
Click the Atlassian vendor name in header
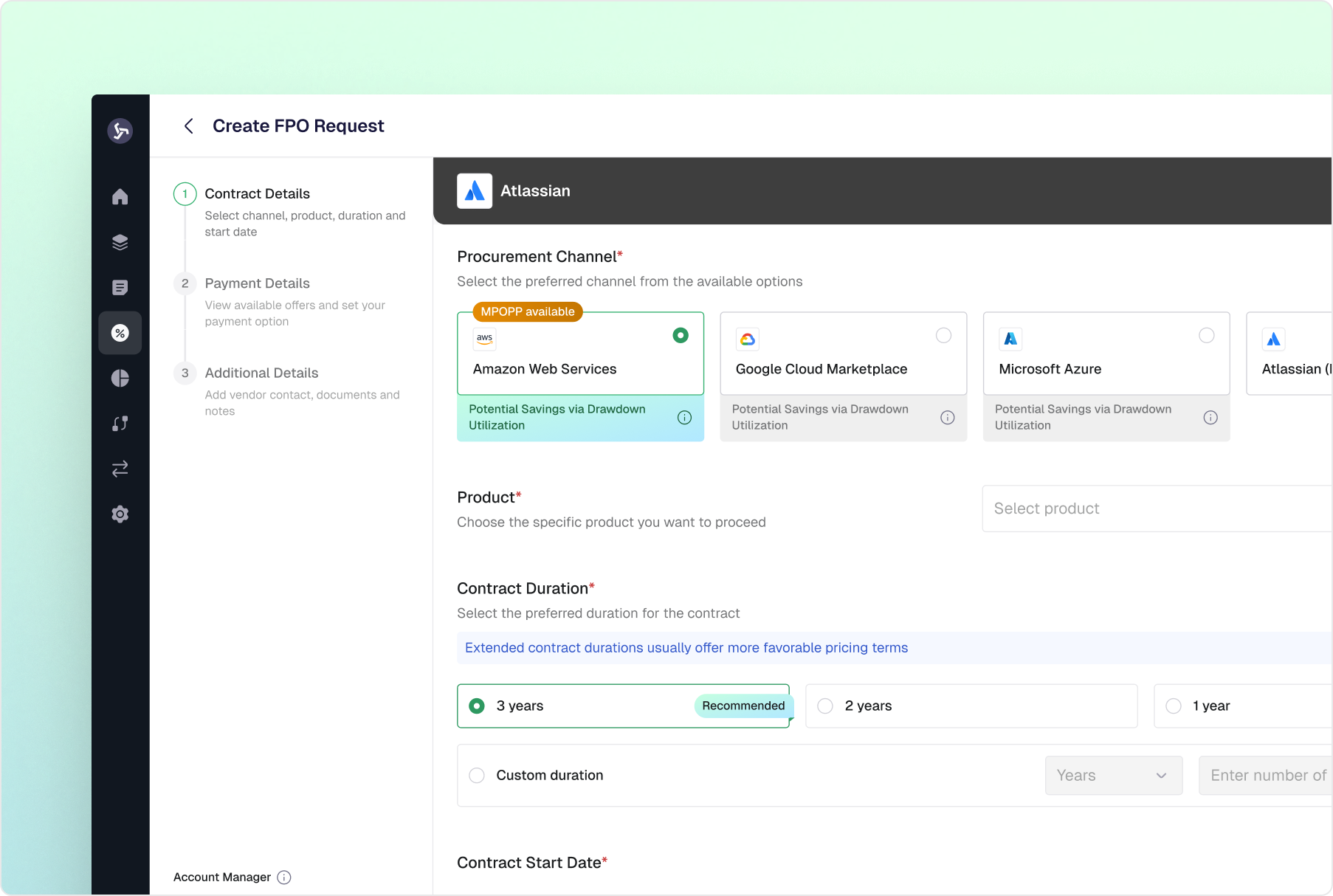point(535,191)
